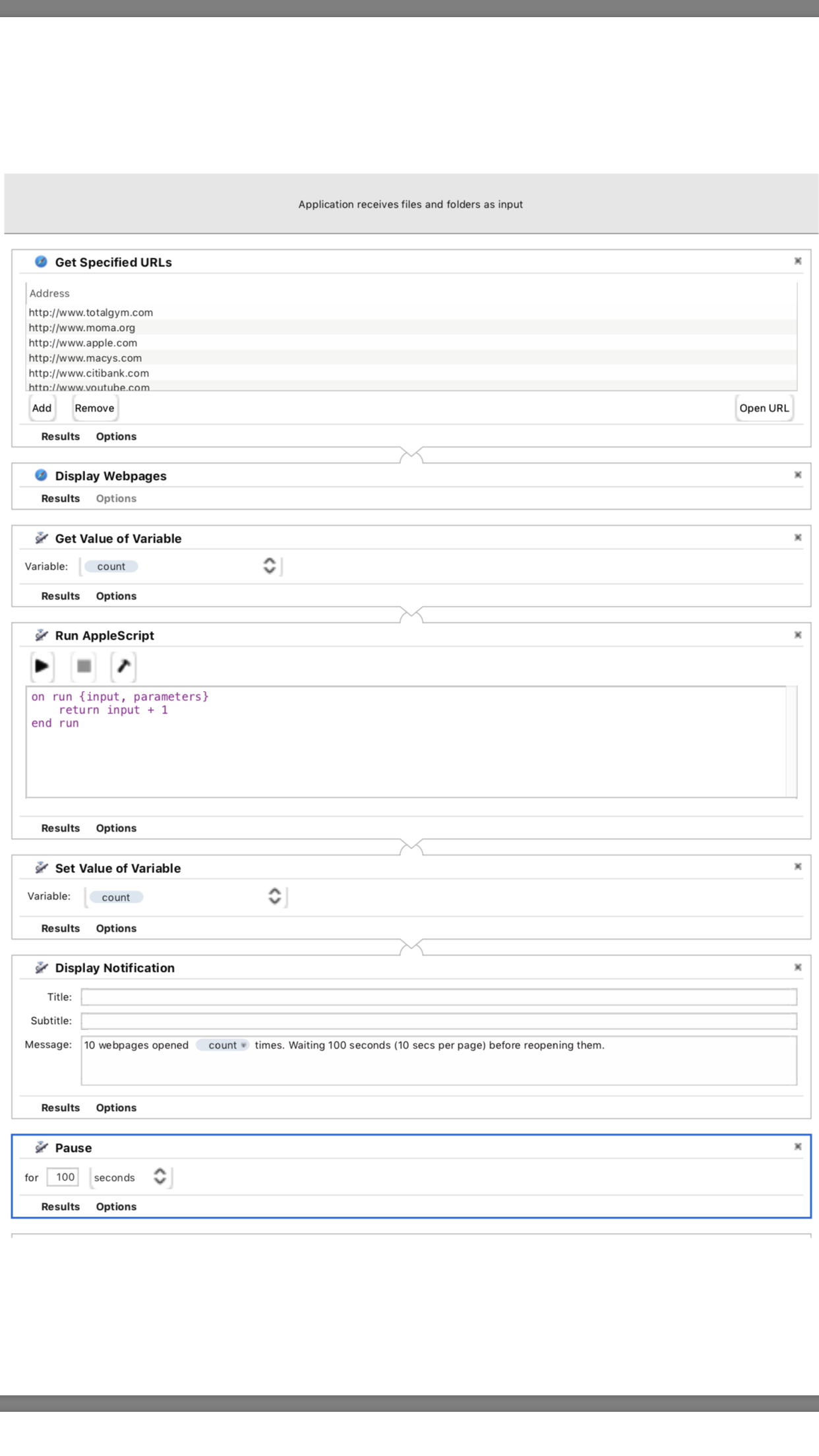Compile the AppleScript using the hammer icon
The width and height of the screenshot is (819, 1456).
123,666
